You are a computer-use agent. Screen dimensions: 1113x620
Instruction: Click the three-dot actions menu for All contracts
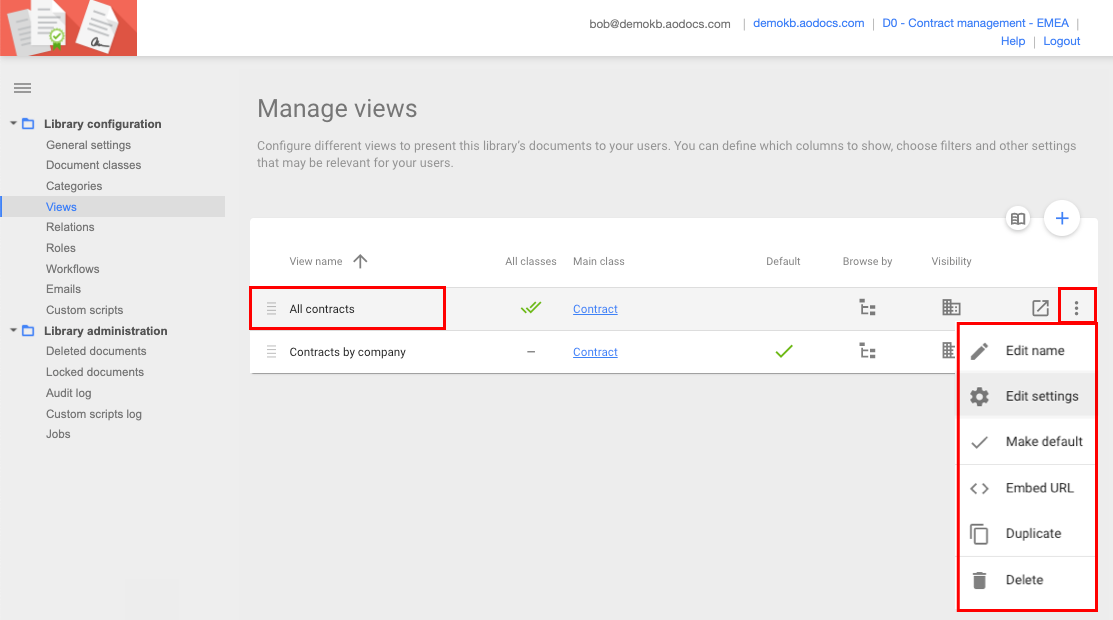point(1077,307)
